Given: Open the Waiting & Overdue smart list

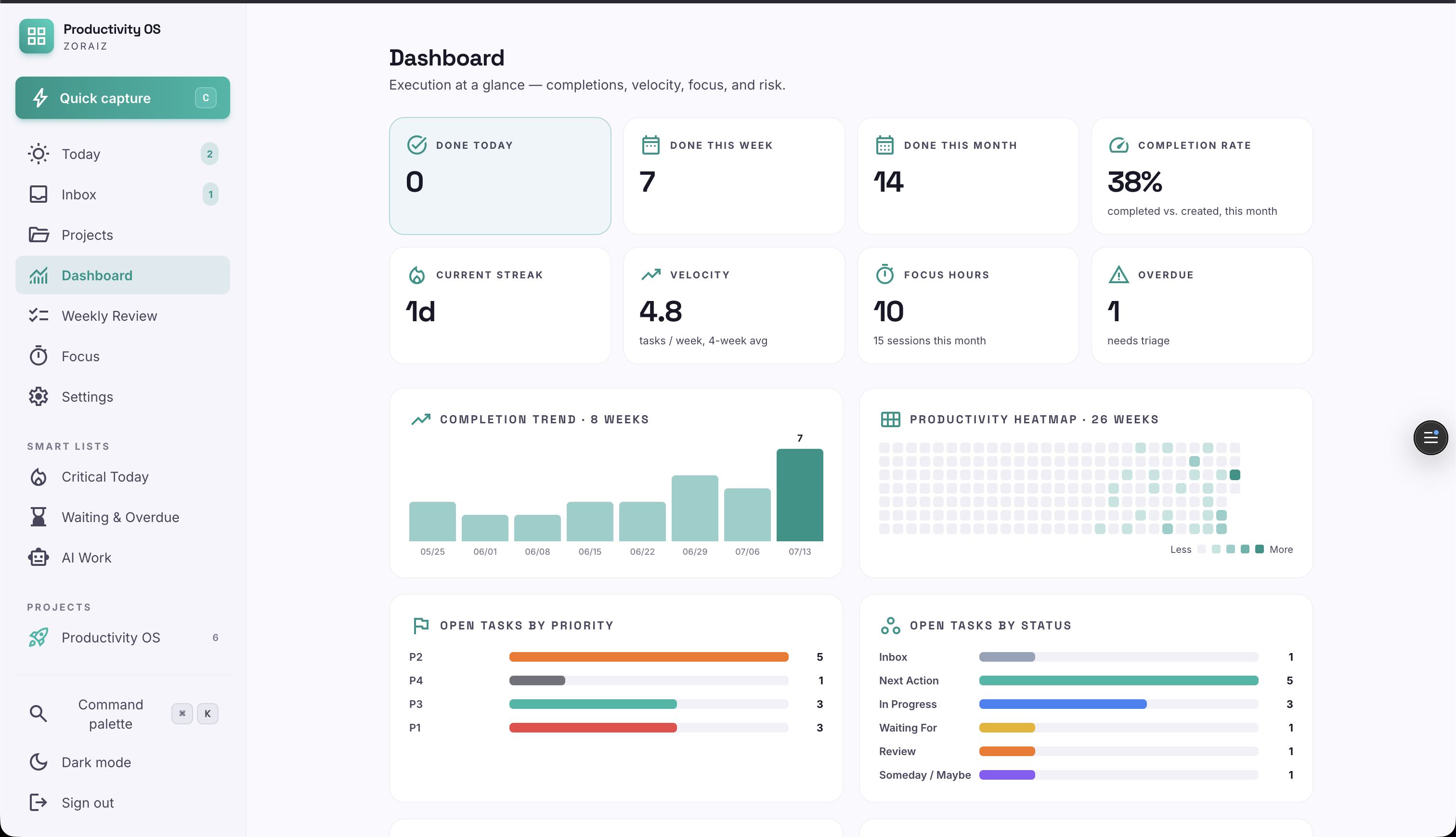Looking at the screenshot, I should click(123, 517).
